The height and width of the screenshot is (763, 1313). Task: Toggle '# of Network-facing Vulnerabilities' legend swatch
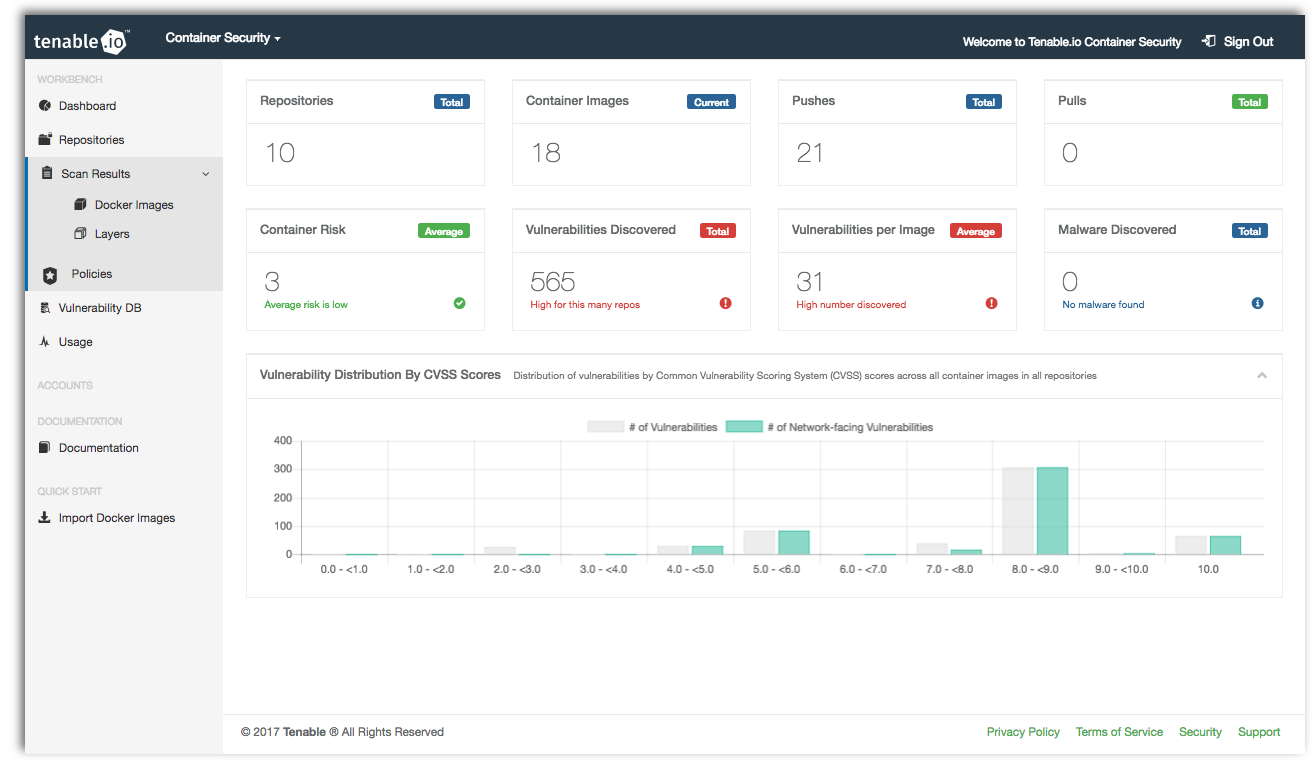click(744, 427)
